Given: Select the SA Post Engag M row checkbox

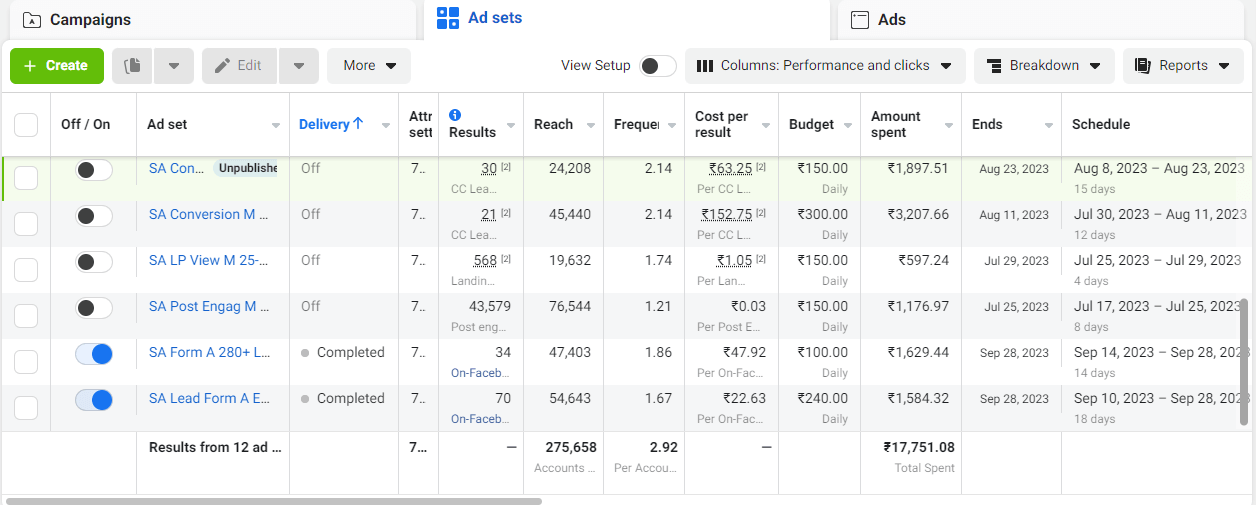Looking at the screenshot, I should (x=26, y=316).
